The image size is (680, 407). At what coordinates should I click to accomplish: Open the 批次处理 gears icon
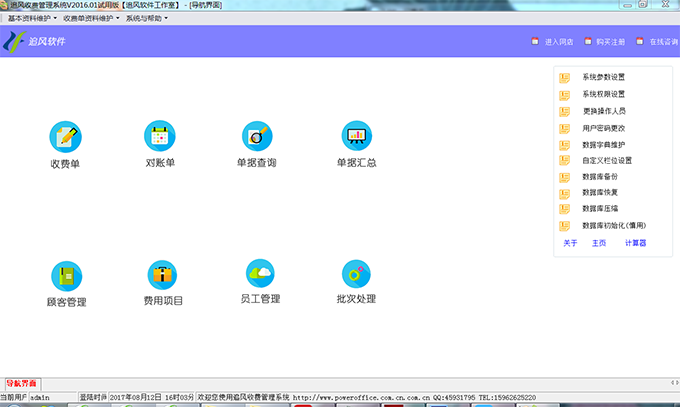click(x=356, y=274)
